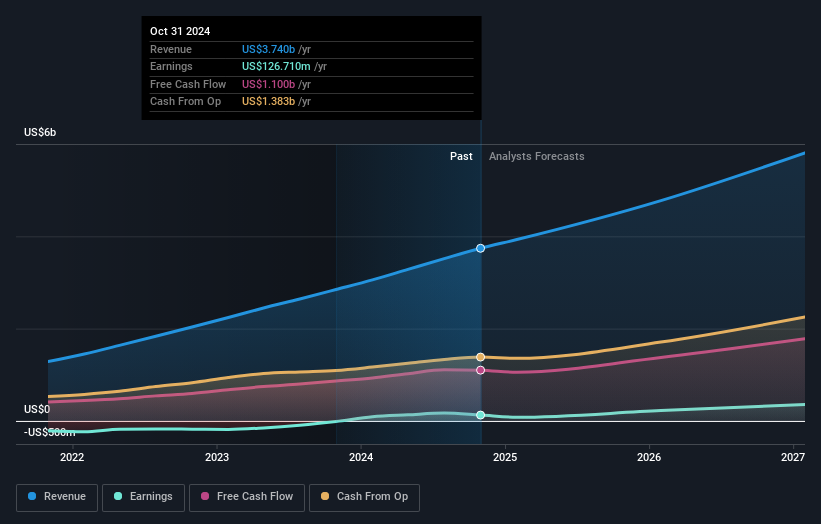Click the Earnings row label in tooltip
This screenshot has width=821, height=524.
click(171, 66)
